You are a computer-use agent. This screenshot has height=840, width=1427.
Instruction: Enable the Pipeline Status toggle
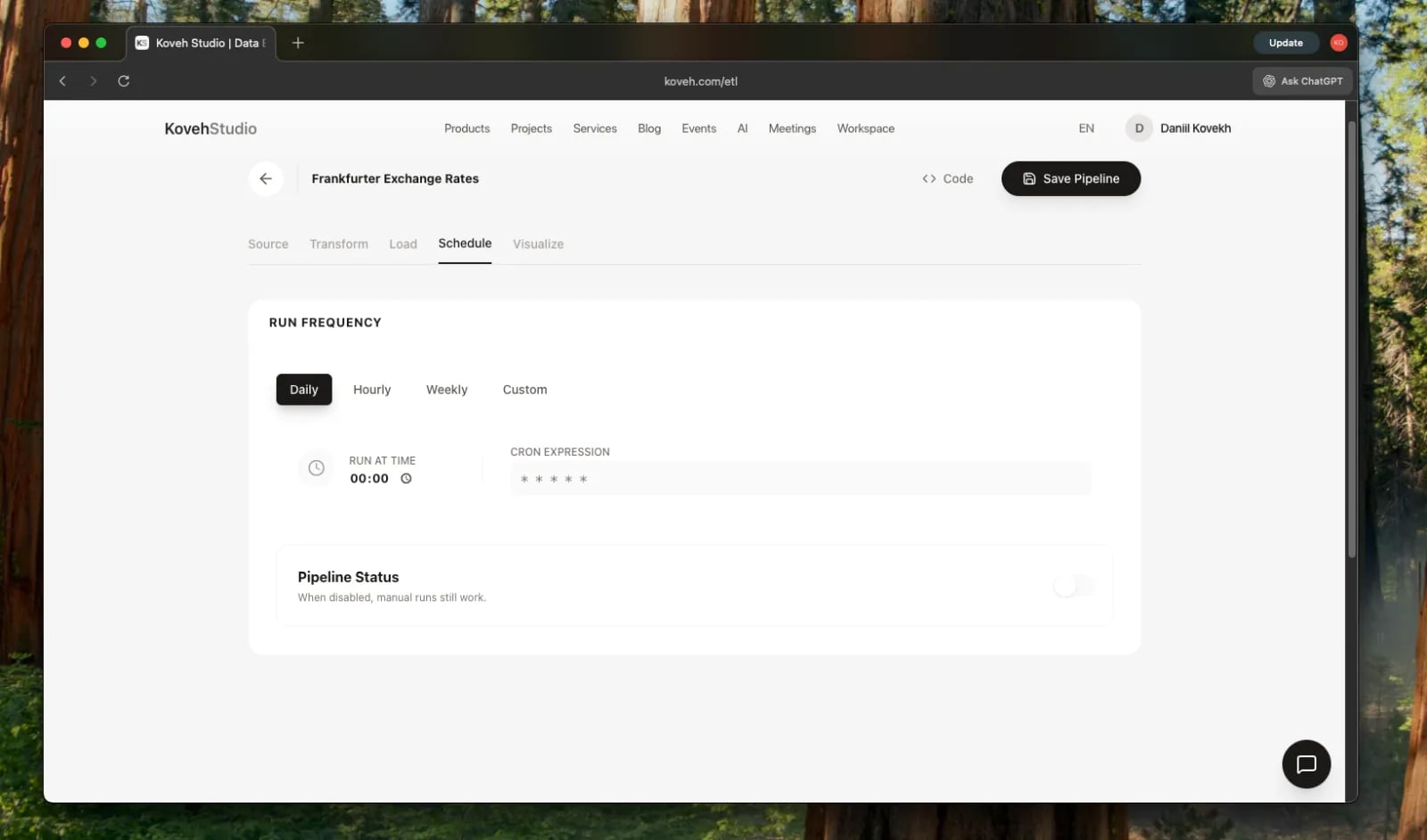(x=1073, y=586)
